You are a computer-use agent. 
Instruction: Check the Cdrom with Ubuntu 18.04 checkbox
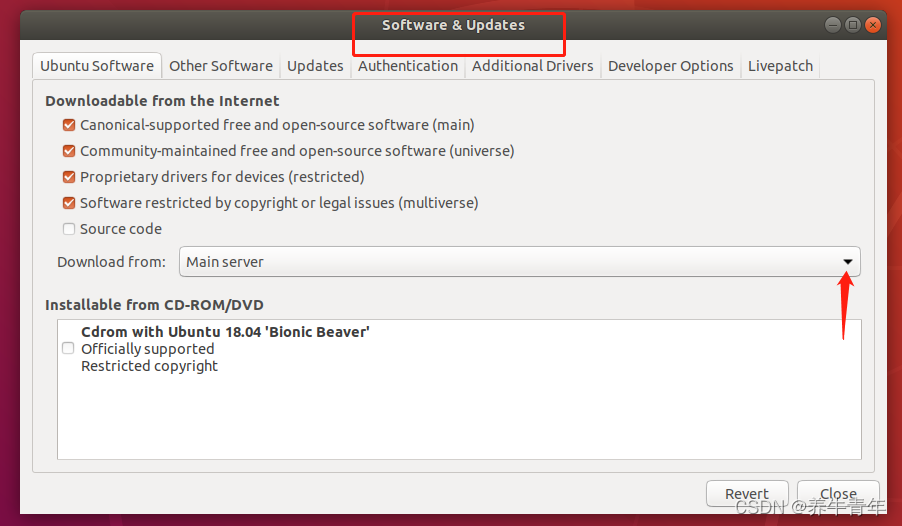pos(68,348)
